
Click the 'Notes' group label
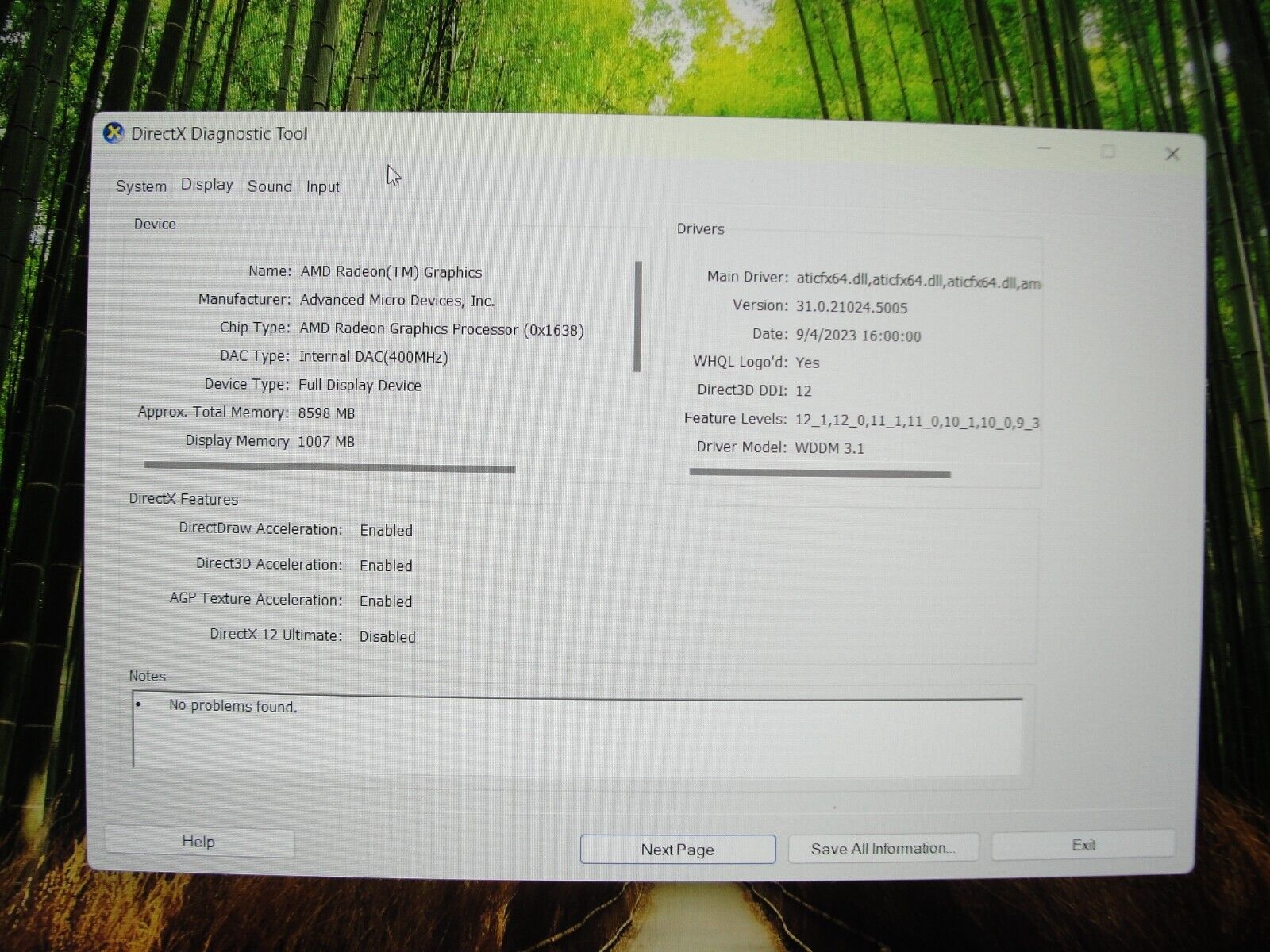148,677
